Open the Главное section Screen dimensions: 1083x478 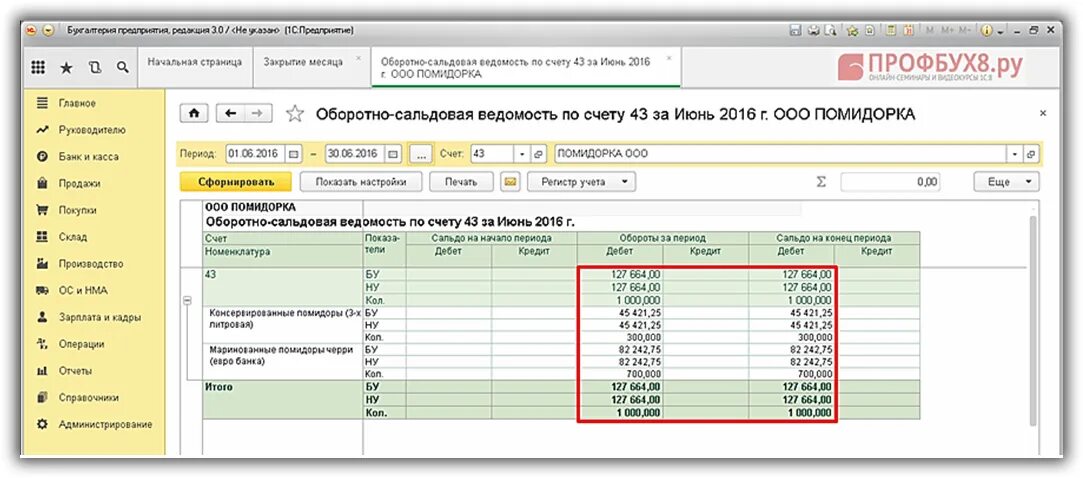tap(93, 104)
